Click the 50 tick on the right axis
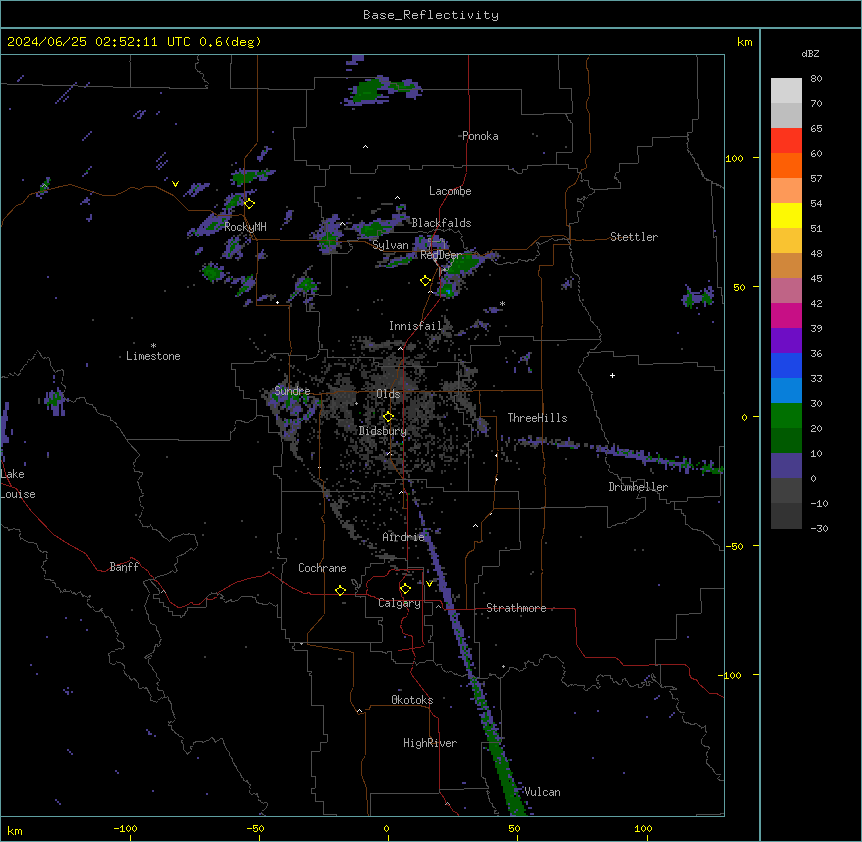This screenshot has width=862, height=842. coord(739,287)
